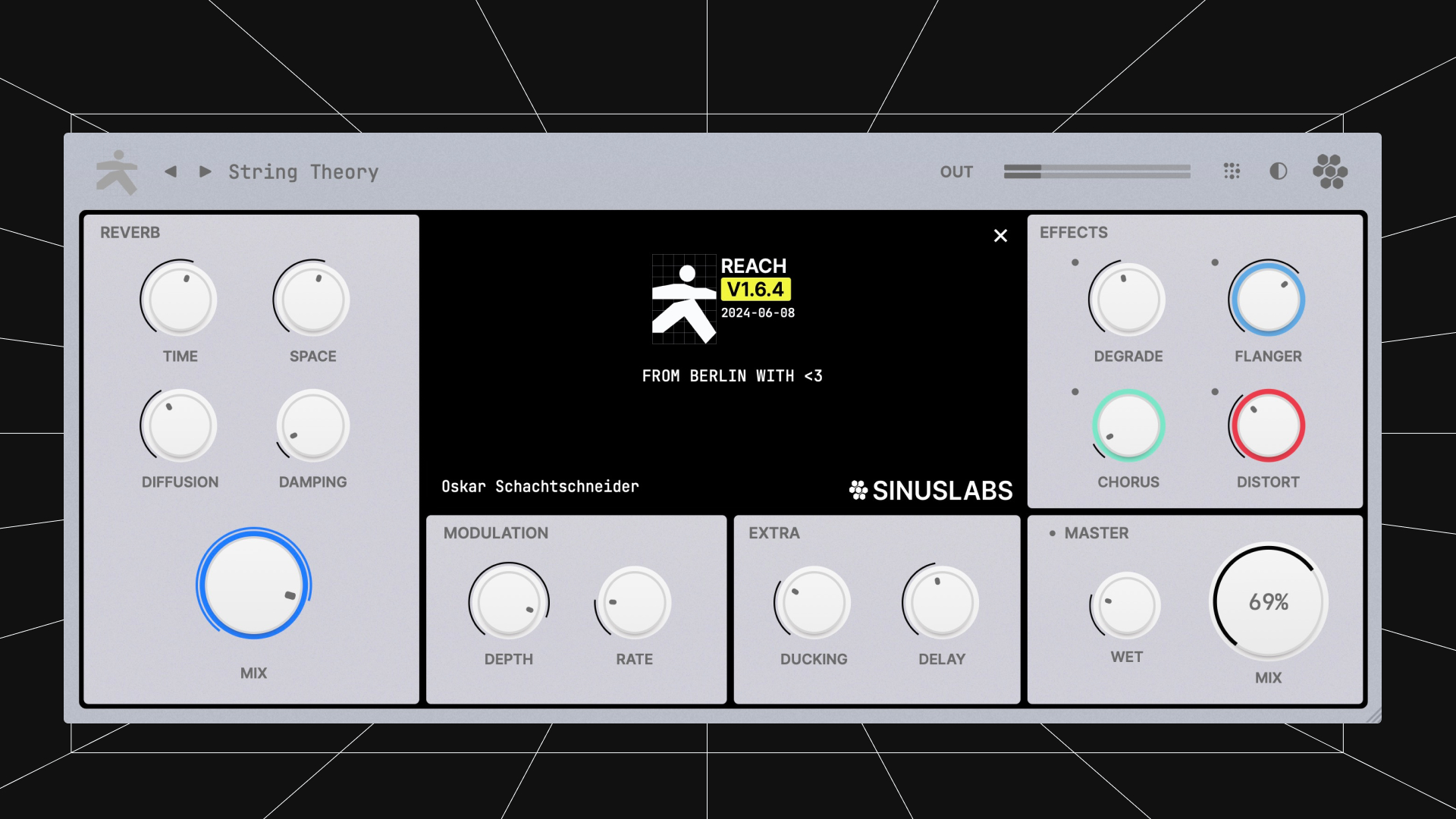Click the REVERB section label
Viewport: 1456px width, 819px height.
[130, 233]
